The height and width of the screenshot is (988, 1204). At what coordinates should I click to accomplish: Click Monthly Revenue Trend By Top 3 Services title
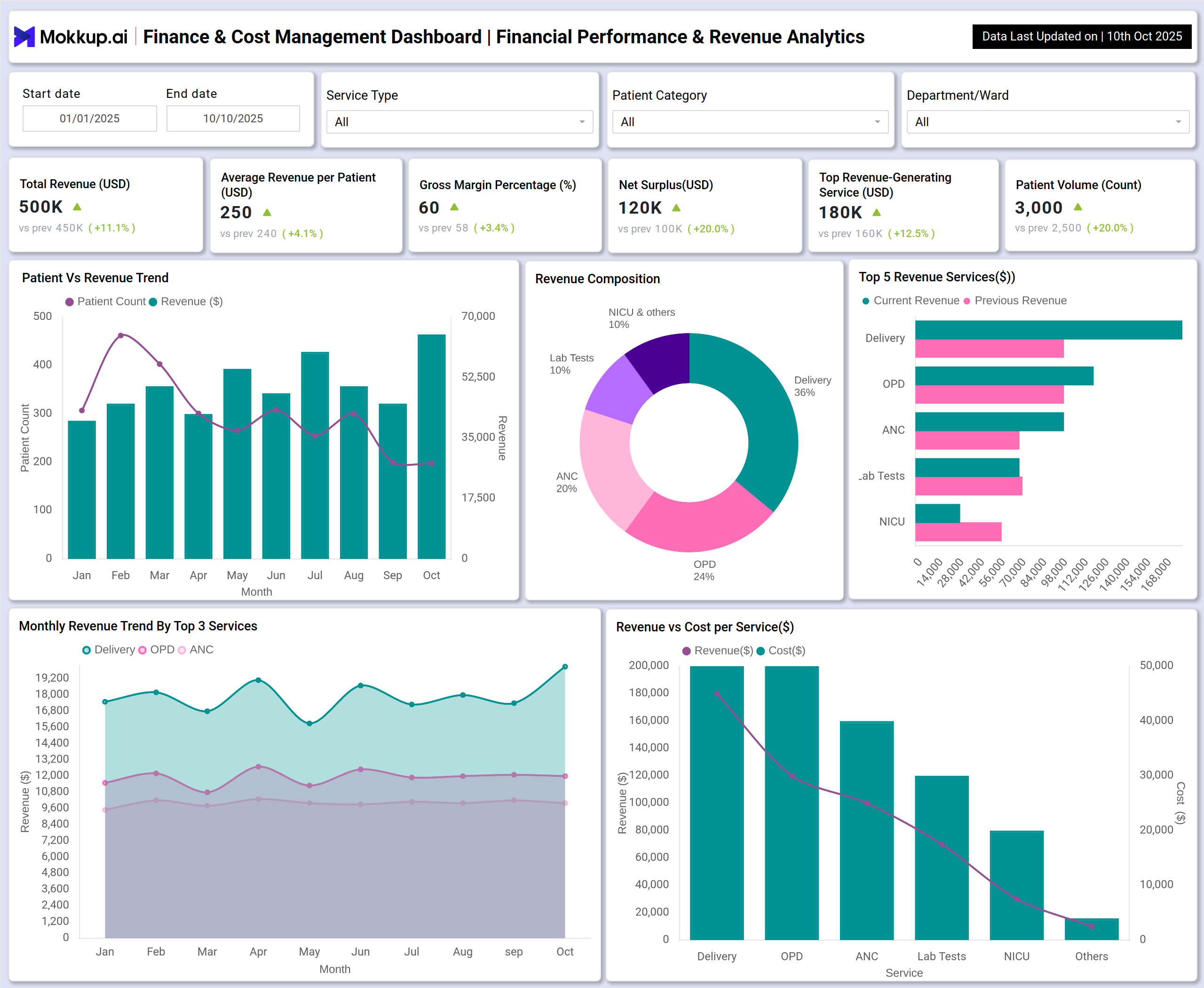[138, 626]
